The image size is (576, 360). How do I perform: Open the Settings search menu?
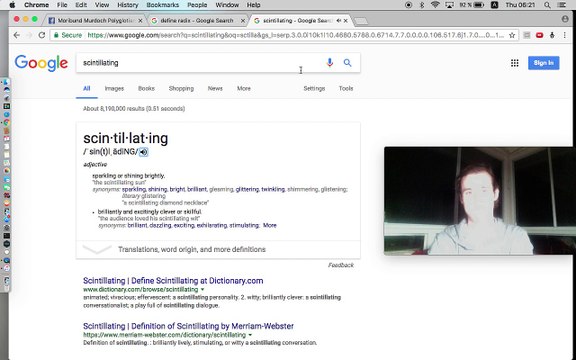pos(314,89)
